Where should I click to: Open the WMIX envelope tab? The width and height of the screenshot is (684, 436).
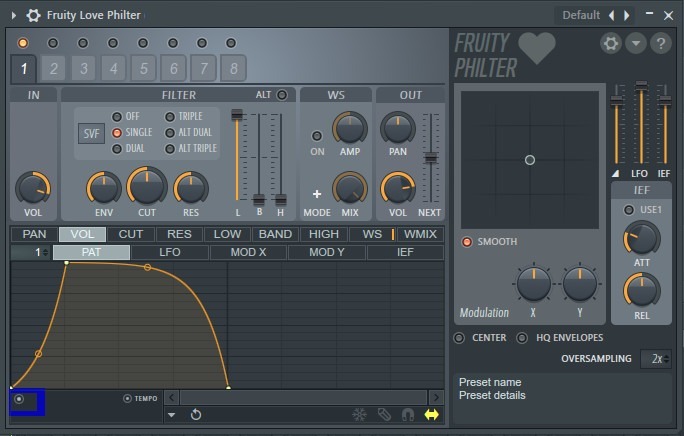[x=420, y=234]
